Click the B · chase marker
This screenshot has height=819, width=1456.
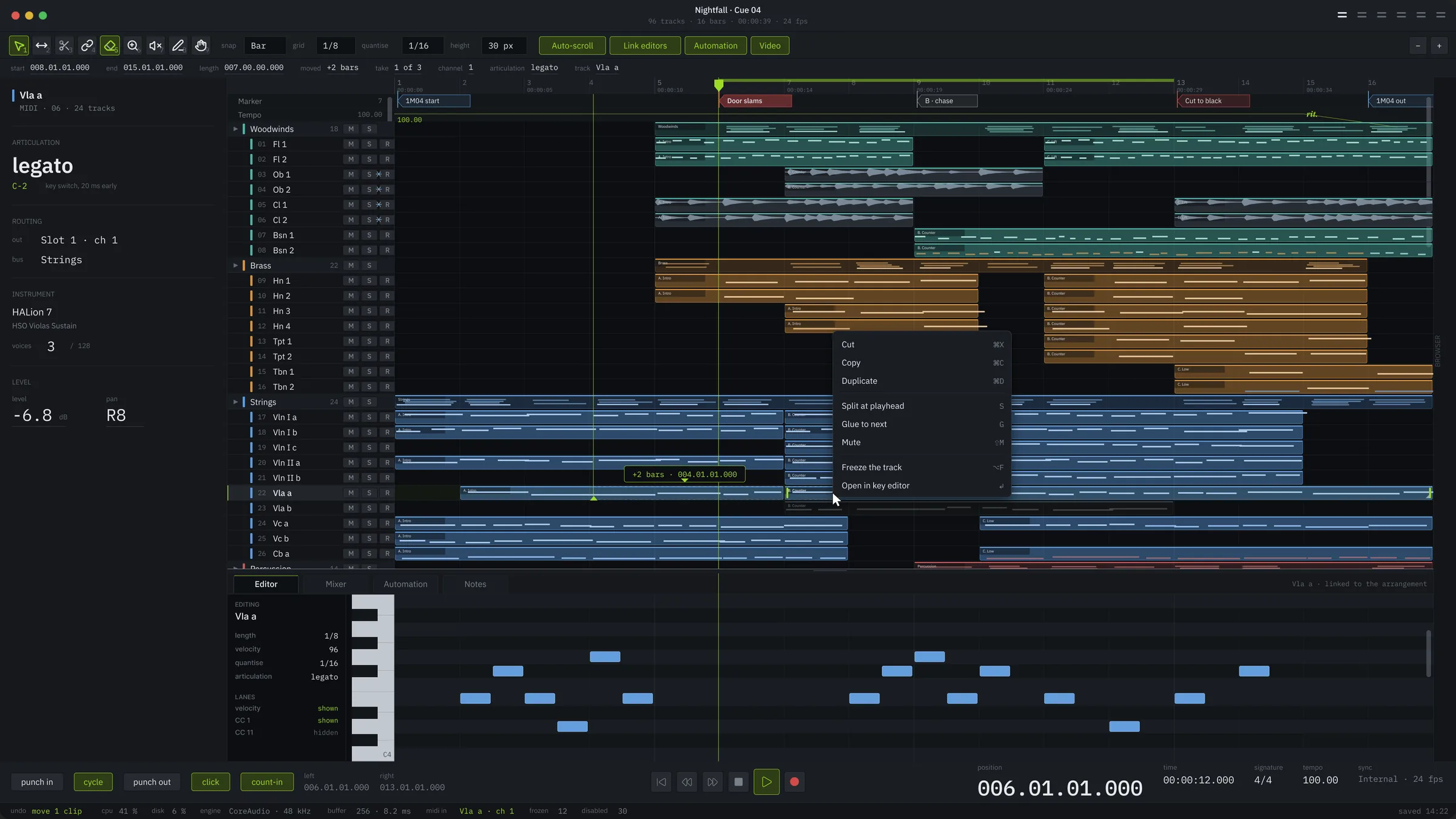point(947,101)
